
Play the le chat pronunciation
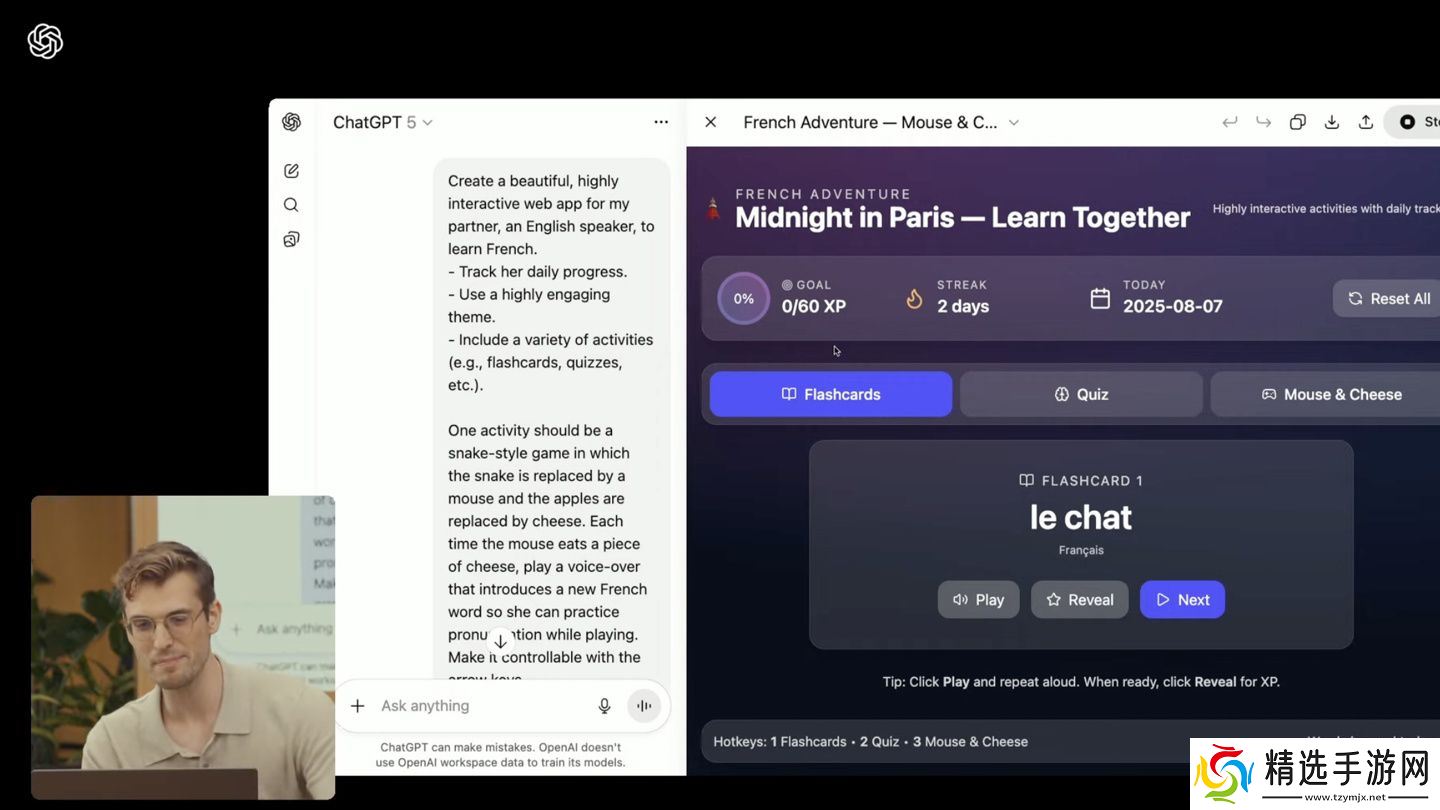[x=978, y=600]
